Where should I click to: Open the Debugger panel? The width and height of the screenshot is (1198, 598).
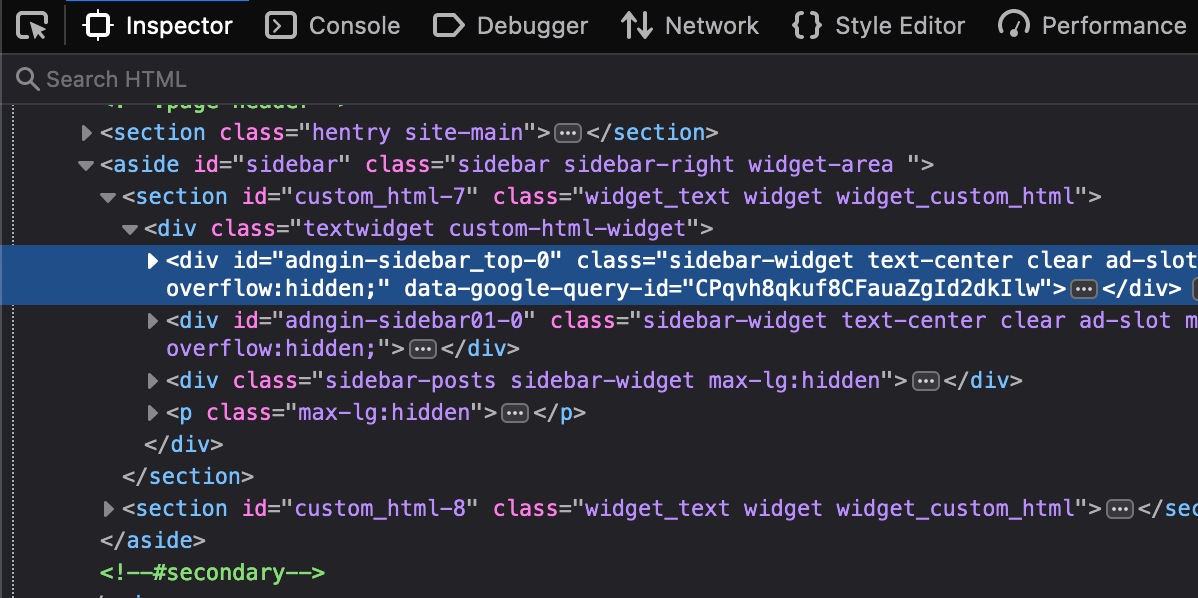(x=510, y=26)
